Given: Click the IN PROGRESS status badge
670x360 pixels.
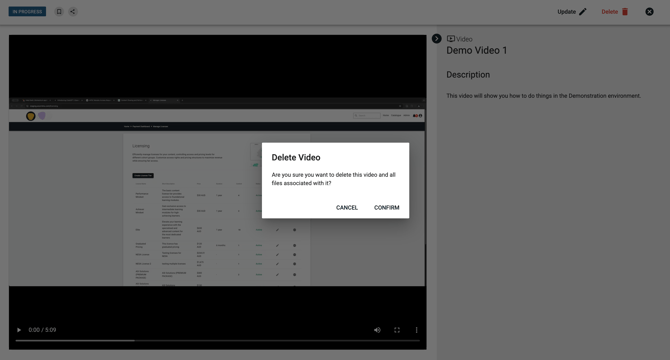Looking at the screenshot, I should pyautogui.click(x=27, y=12).
